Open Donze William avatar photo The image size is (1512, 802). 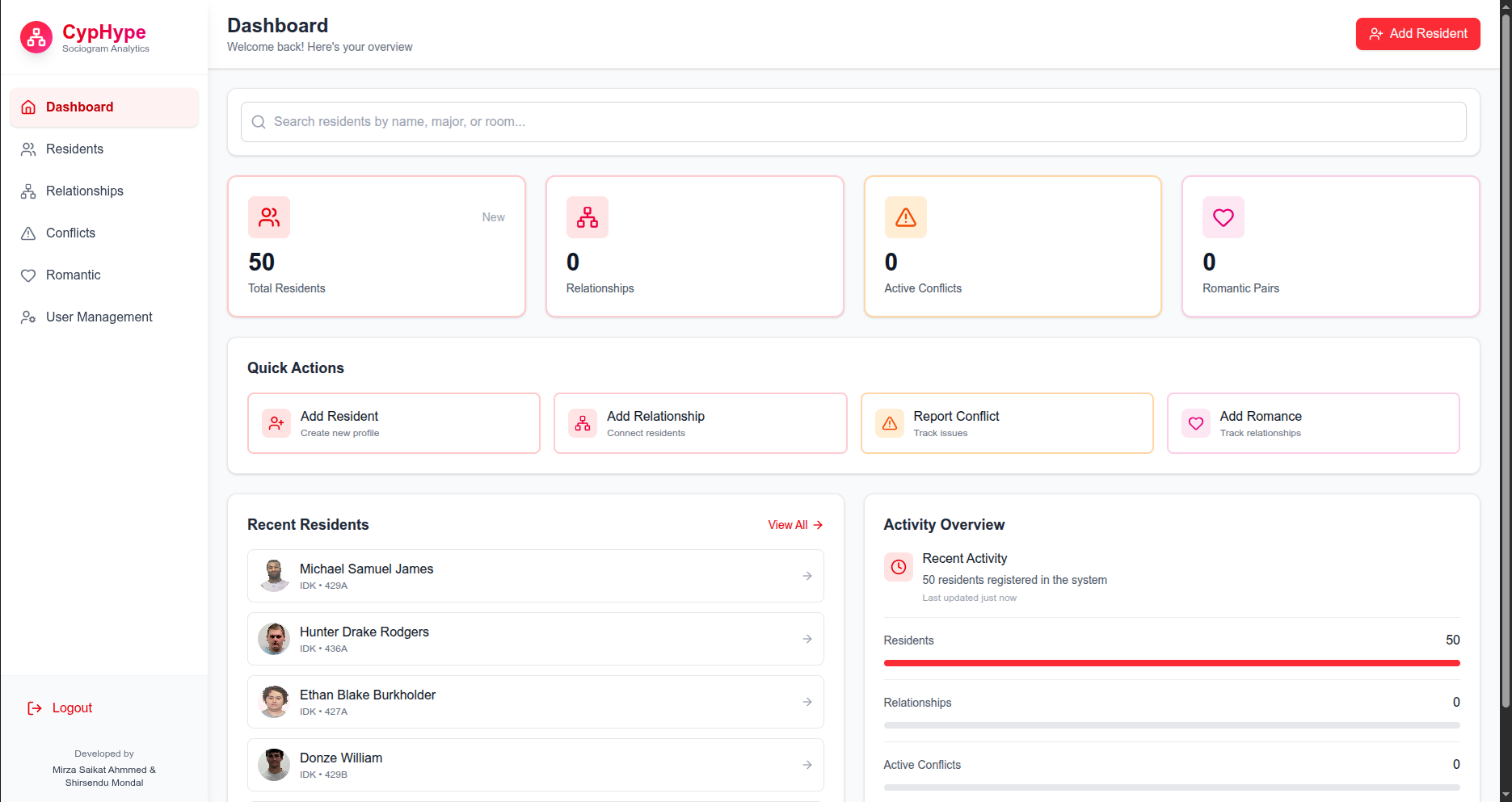[x=274, y=765]
